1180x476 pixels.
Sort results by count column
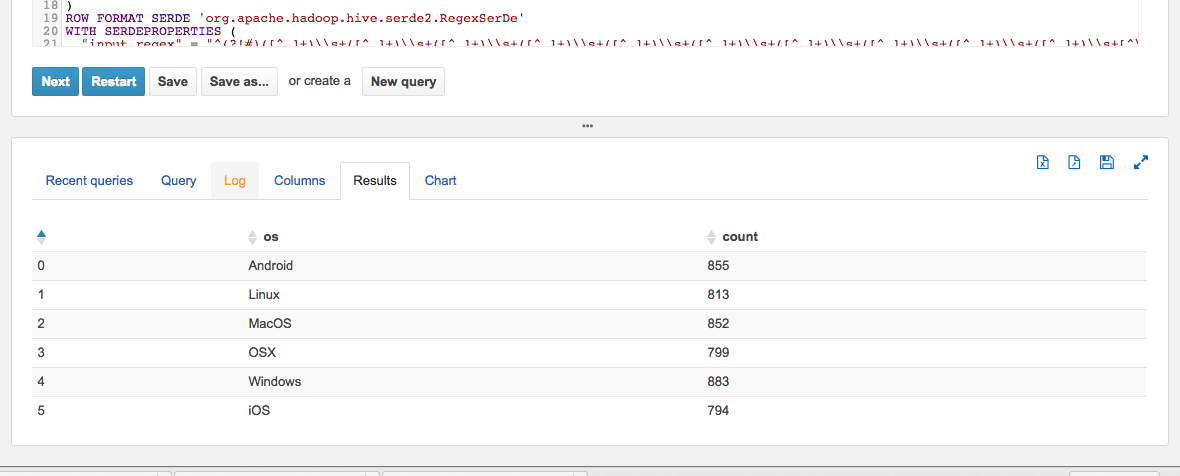pyautogui.click(x=739, y=237)
